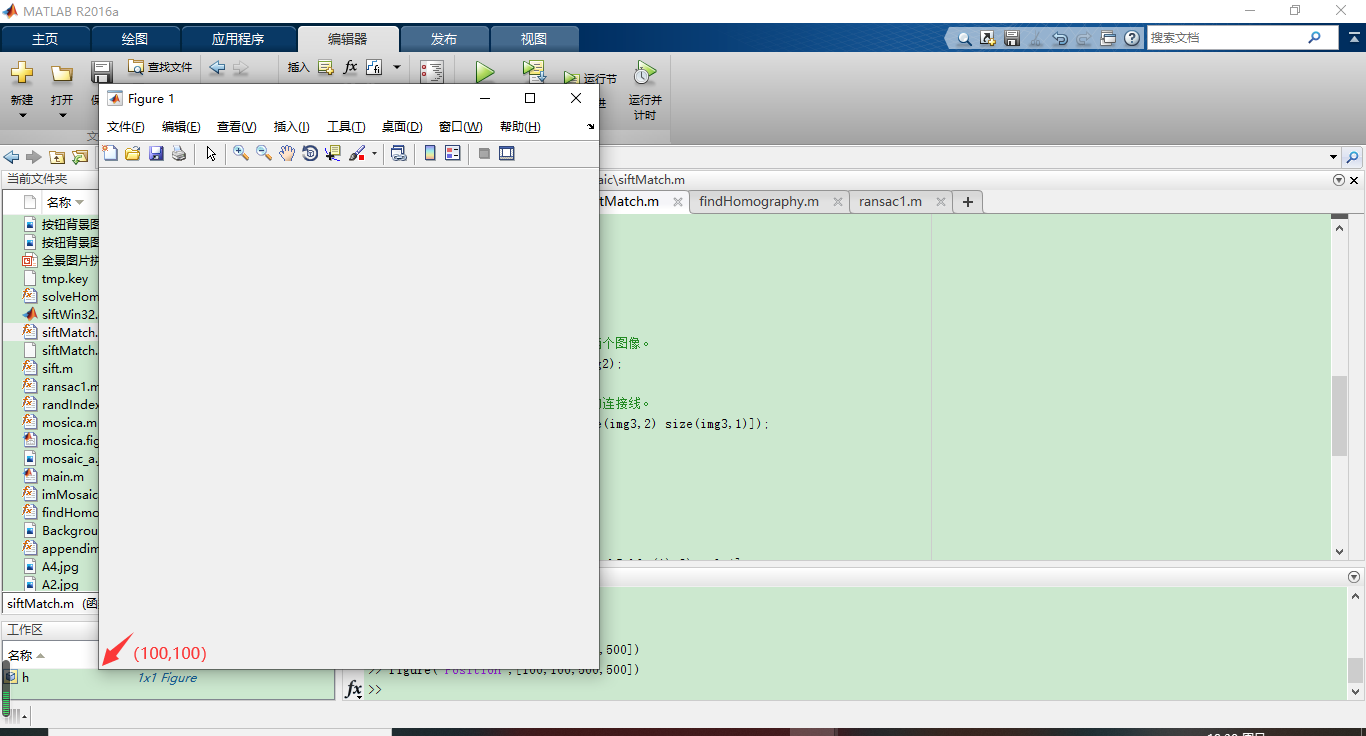Select the Data Cursor tool
This screenshot has height=736, width=1366.
click(x=333, y=153)
